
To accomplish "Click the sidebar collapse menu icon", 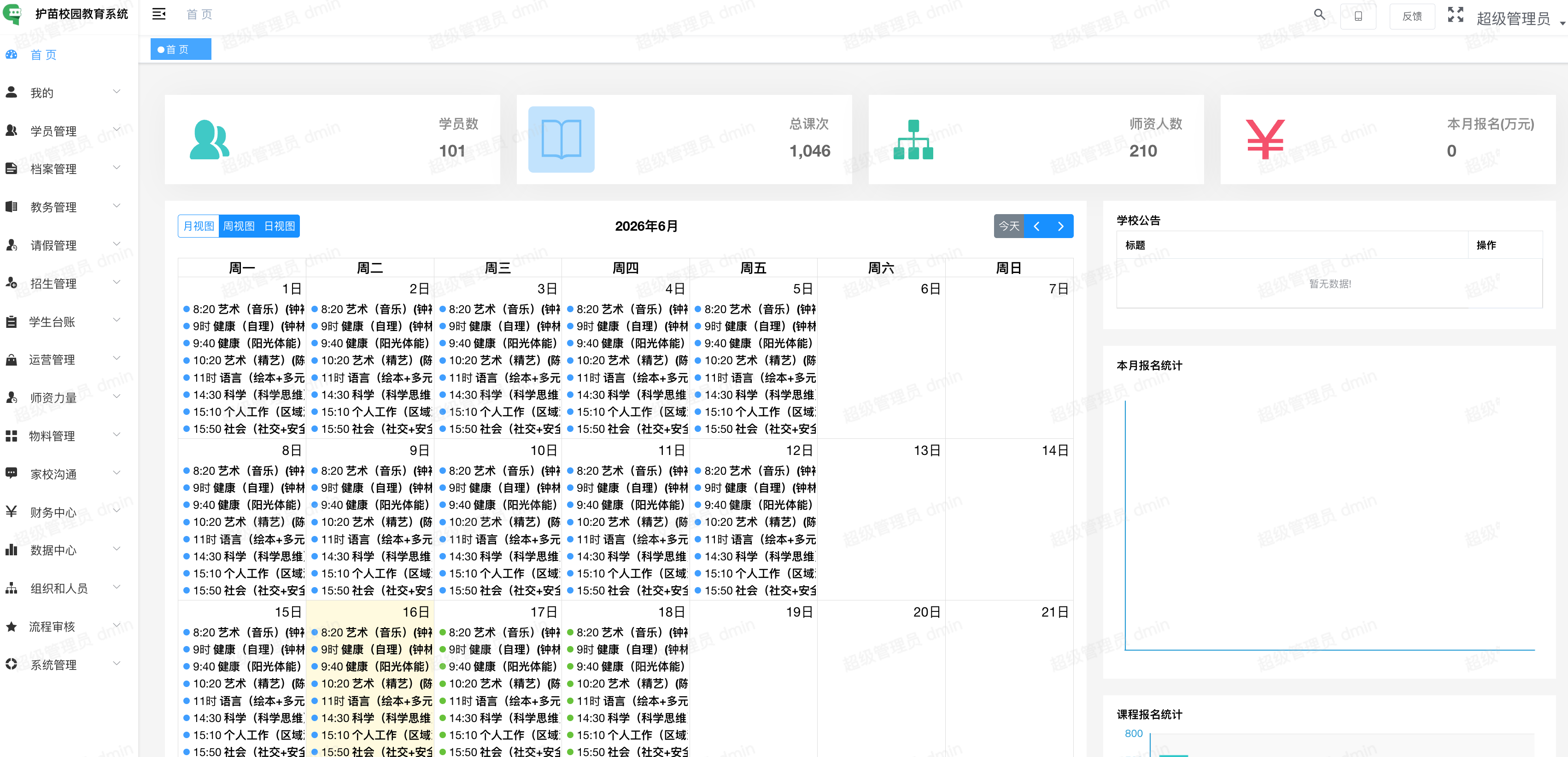I will tap(159, 14).
